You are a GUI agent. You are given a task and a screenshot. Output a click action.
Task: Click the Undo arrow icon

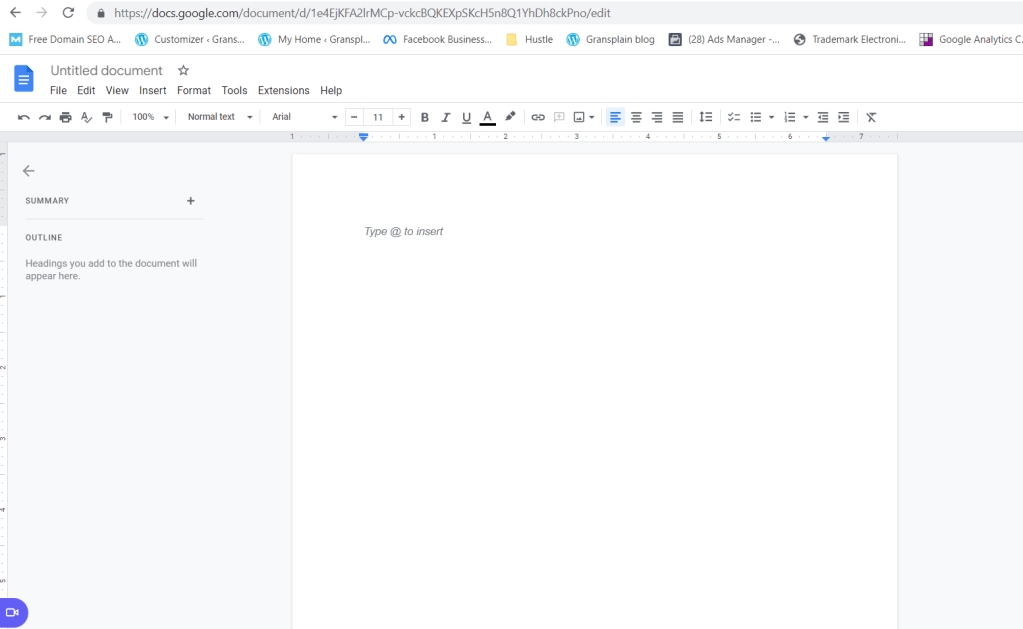point(24,117)
